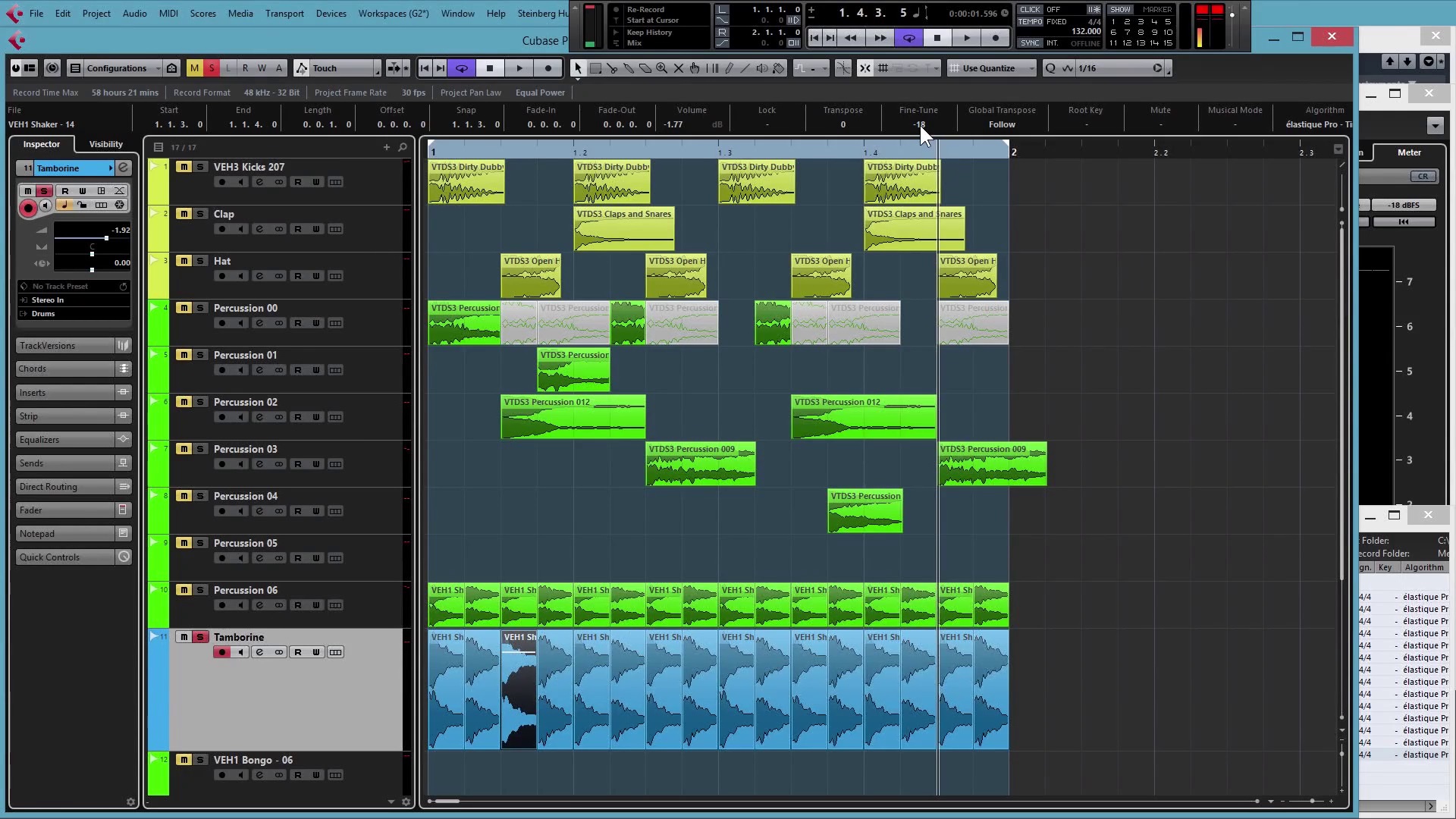Toggle global Mute M state button

coord(194,68)
